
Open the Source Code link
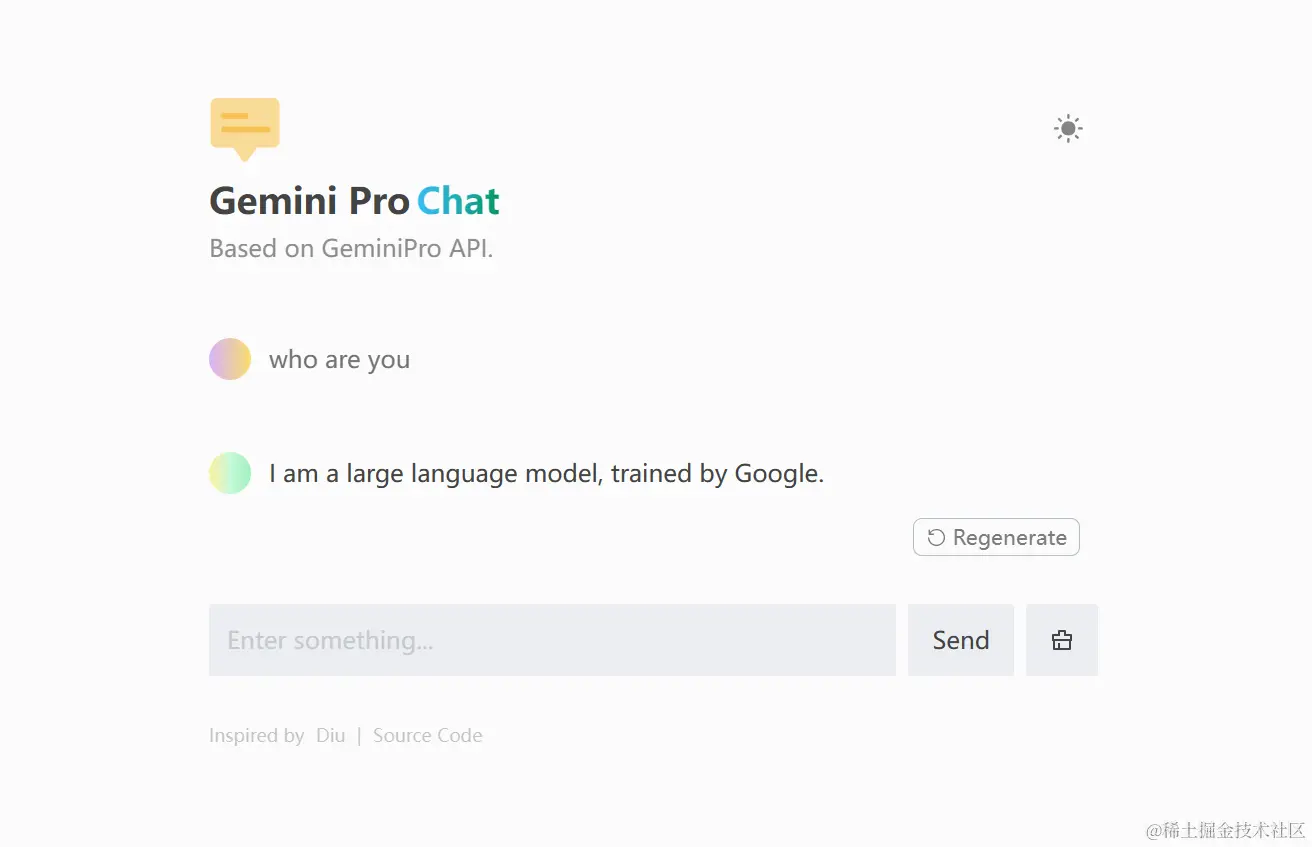pos(427,736)
